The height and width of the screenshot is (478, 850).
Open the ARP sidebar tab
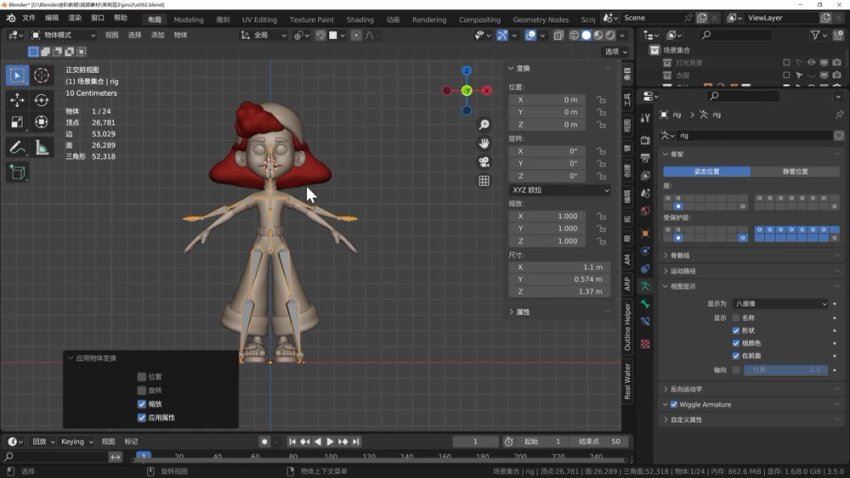point(627,284)
